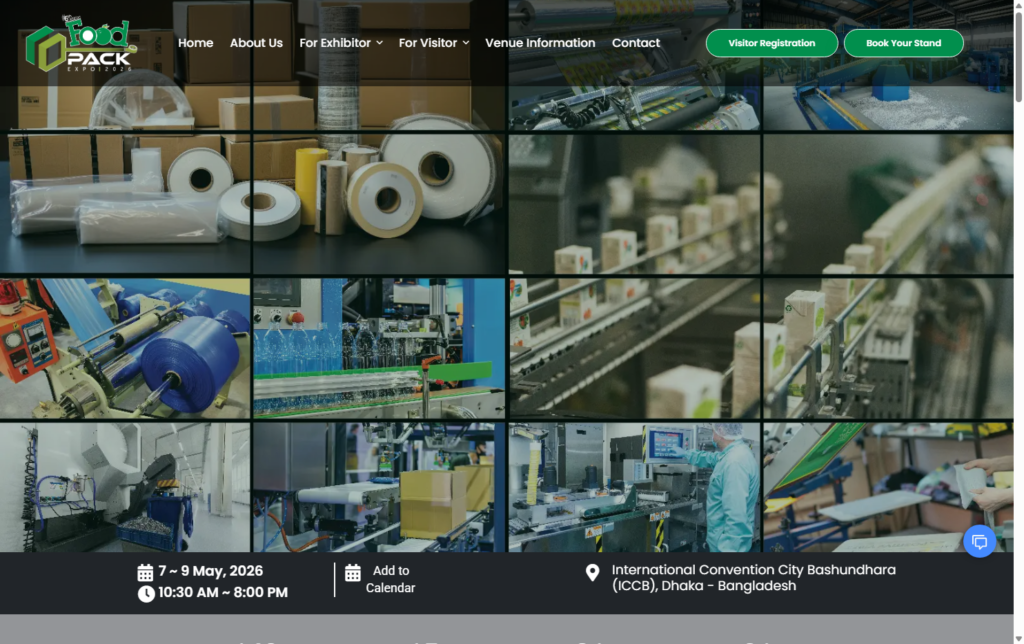Open the blue chat widget icon
The image size is (1024, 644).
click(979, 541)
